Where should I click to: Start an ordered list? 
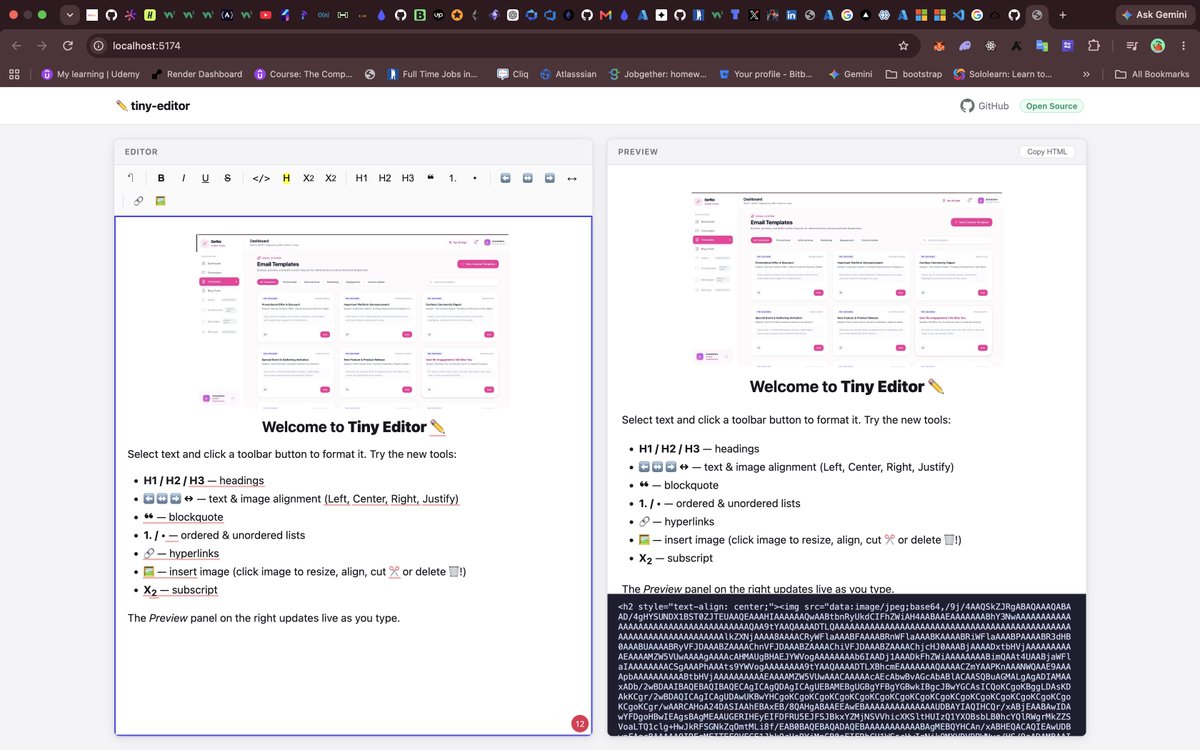[x=453, y=178]
